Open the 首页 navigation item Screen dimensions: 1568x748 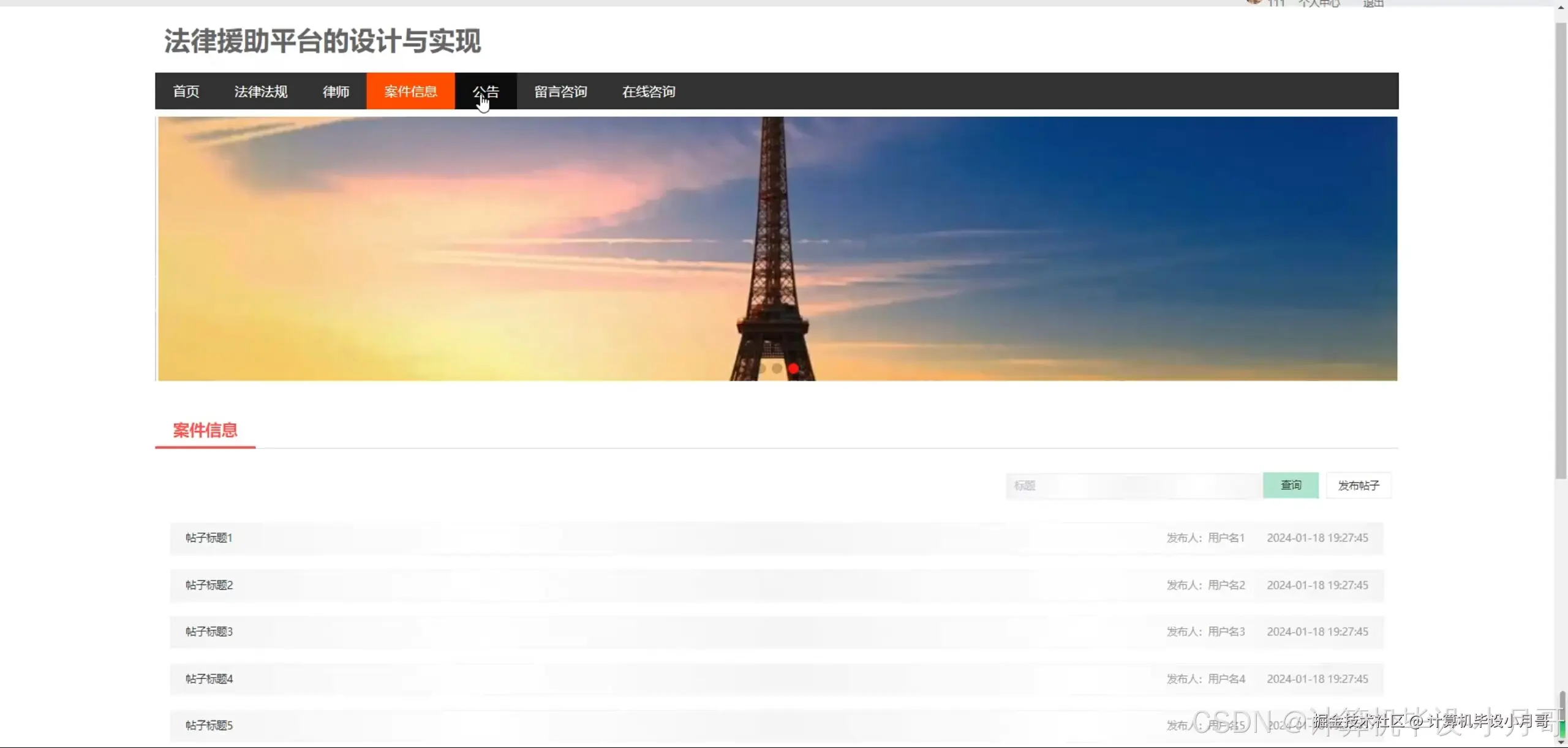pyautogui.click(x=186, y=91)
